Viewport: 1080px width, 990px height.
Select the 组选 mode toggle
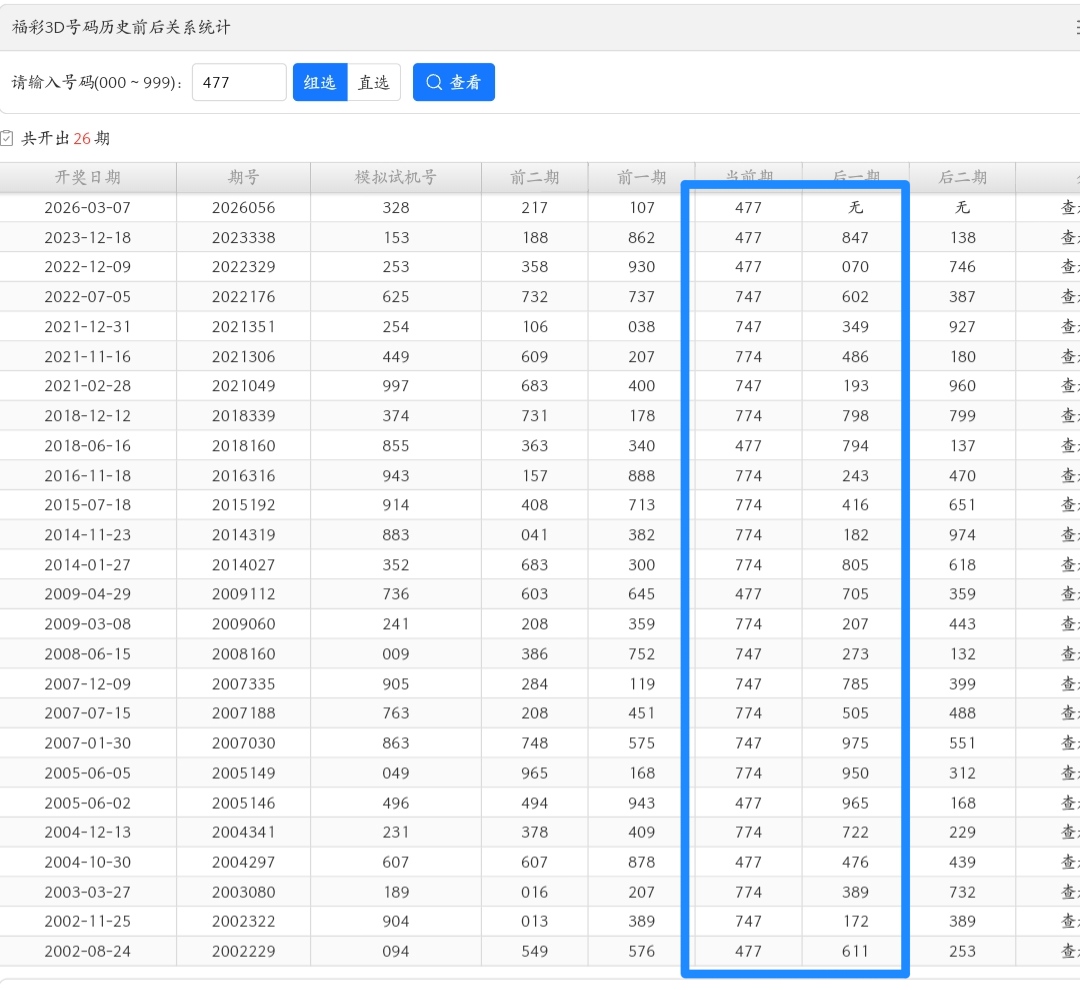pyautogui.click(x=320, y=82)
